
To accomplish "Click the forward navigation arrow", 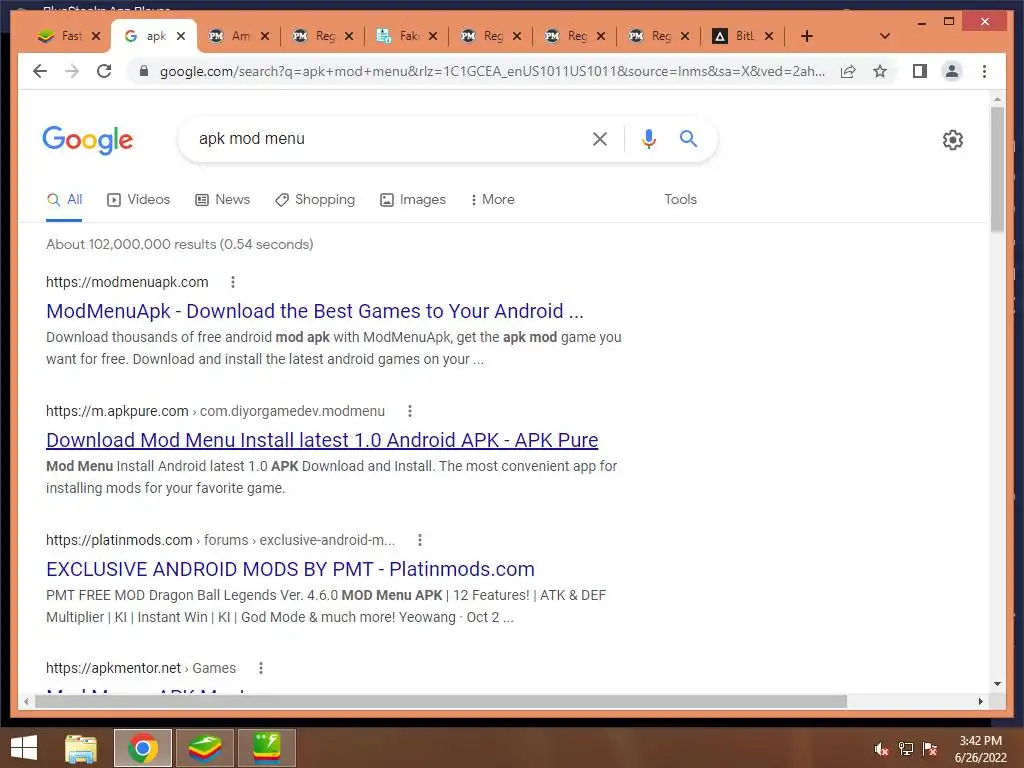I will pyautogui.click(x=72, y=71).
